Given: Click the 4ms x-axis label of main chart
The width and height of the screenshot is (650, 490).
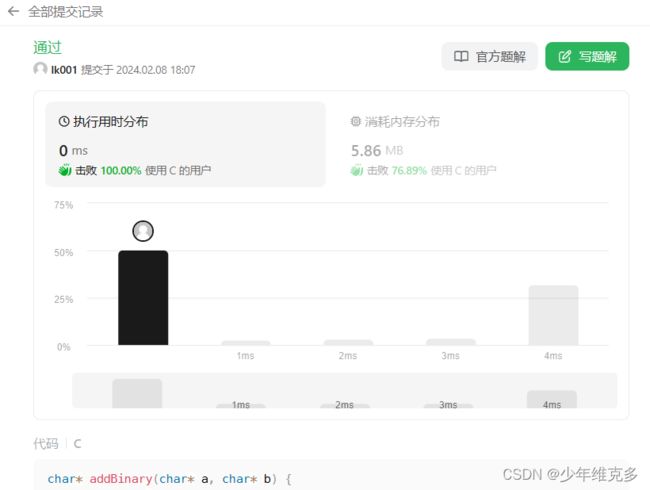Looking at the screenshot, I should pos(553,356).
